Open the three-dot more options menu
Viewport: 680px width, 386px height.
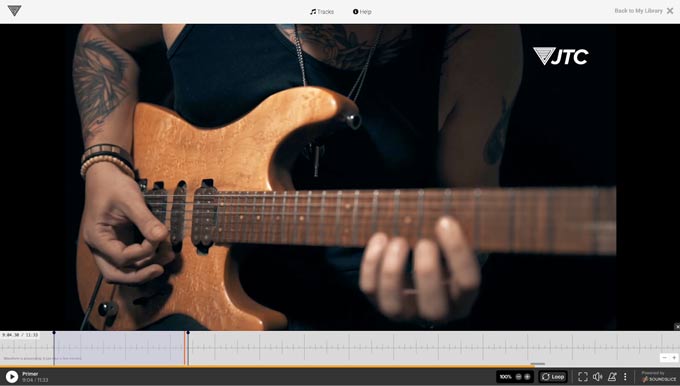(625, 377)
